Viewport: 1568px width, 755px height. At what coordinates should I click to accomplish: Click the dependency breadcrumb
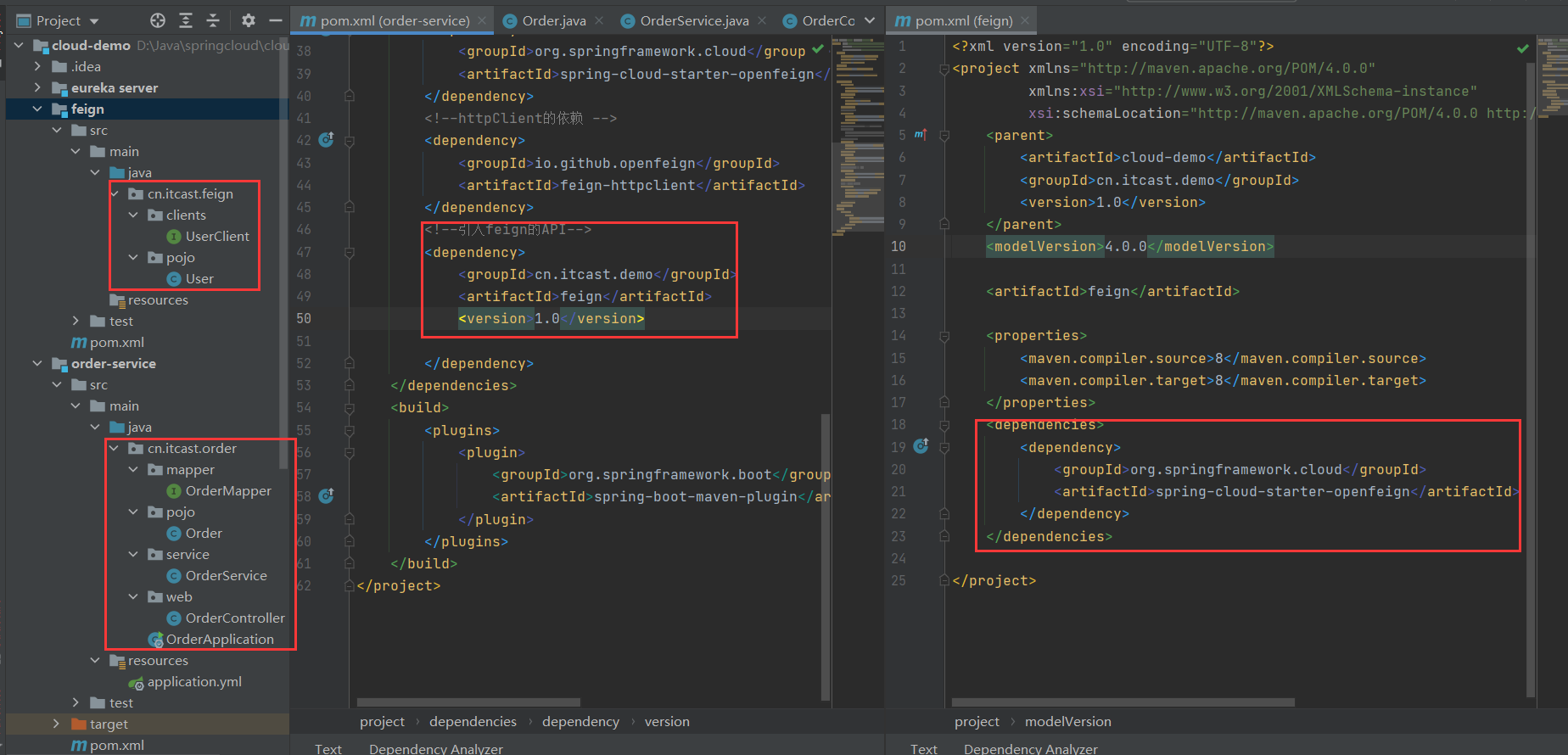580,721
